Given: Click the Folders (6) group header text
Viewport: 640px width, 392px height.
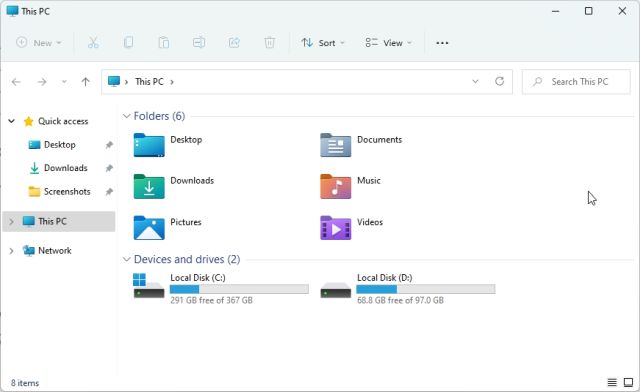Looking at the screenshot, I should [x=159, y=116].
